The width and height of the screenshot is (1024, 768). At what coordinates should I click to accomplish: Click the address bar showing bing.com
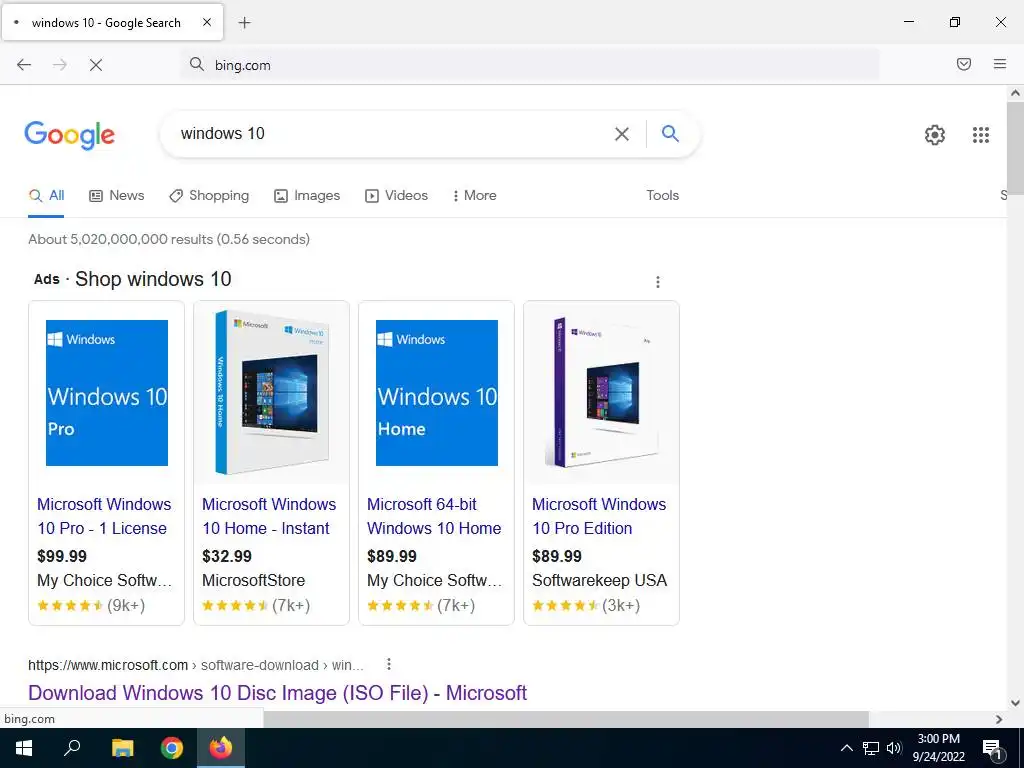[x=530, y=65]
